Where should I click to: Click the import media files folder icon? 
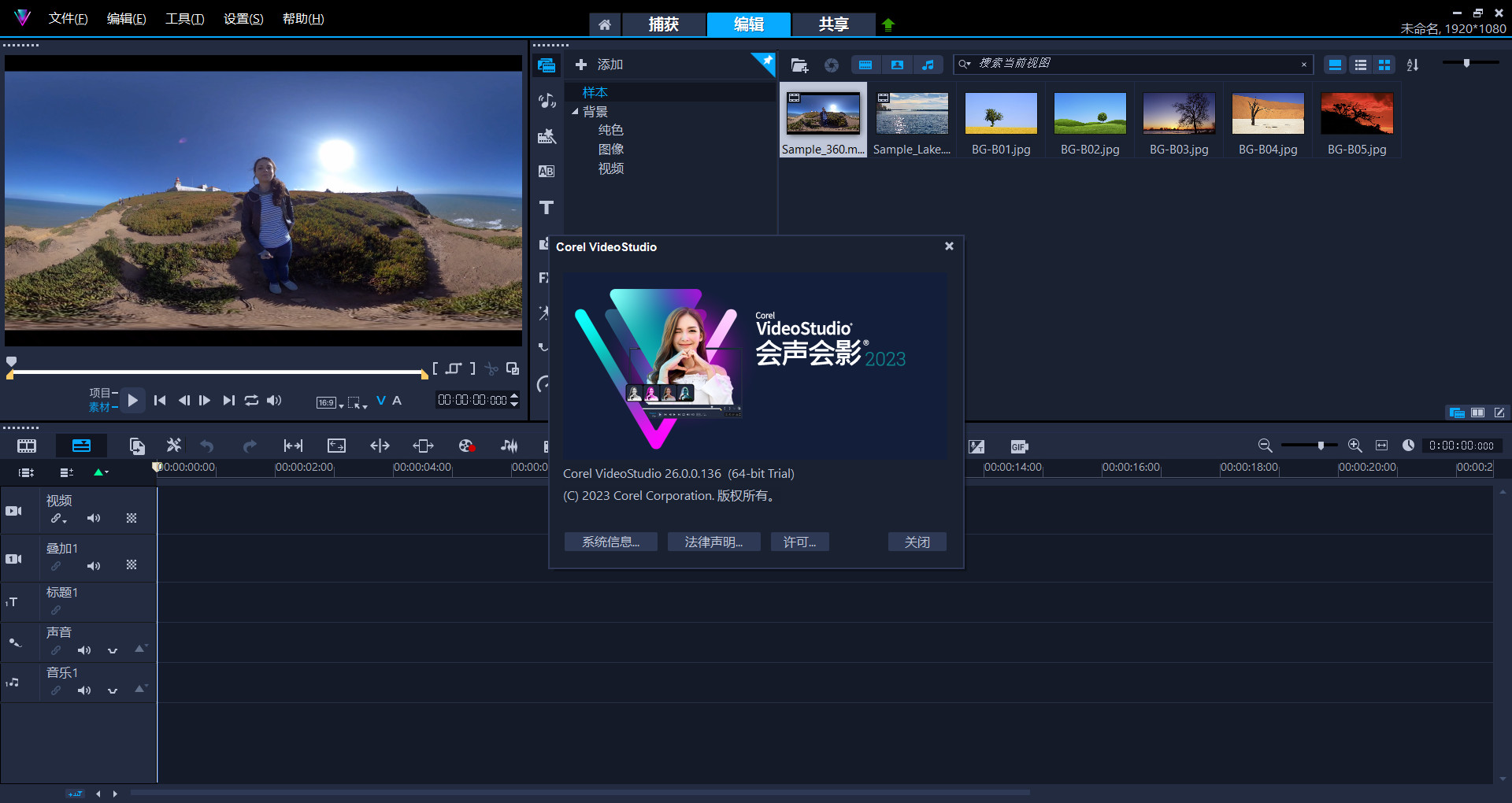pos(799,65)
